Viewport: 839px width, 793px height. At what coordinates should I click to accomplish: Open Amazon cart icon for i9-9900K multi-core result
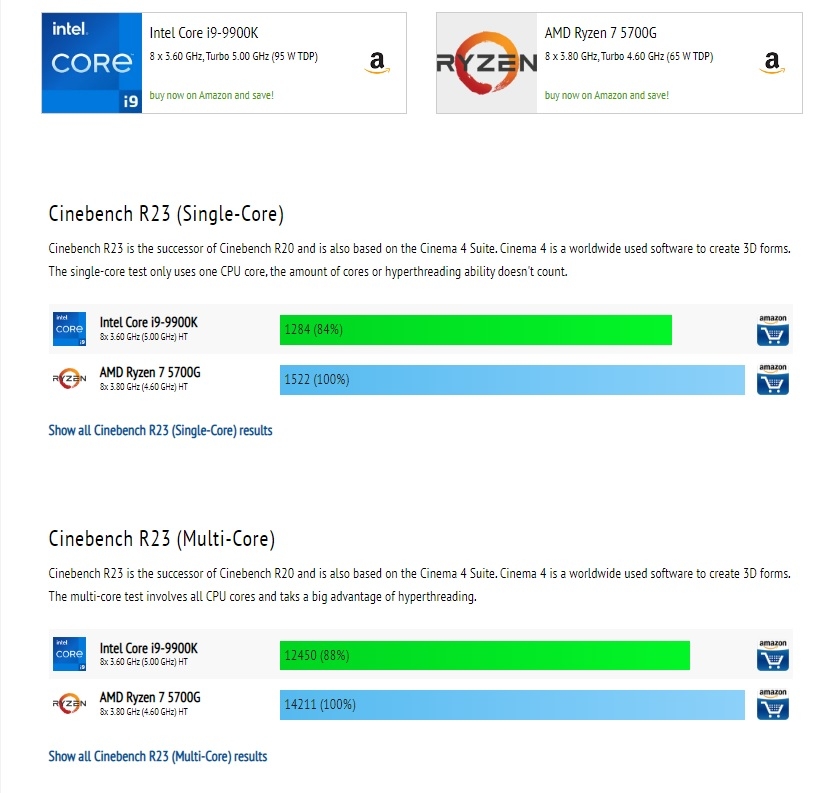773,655
